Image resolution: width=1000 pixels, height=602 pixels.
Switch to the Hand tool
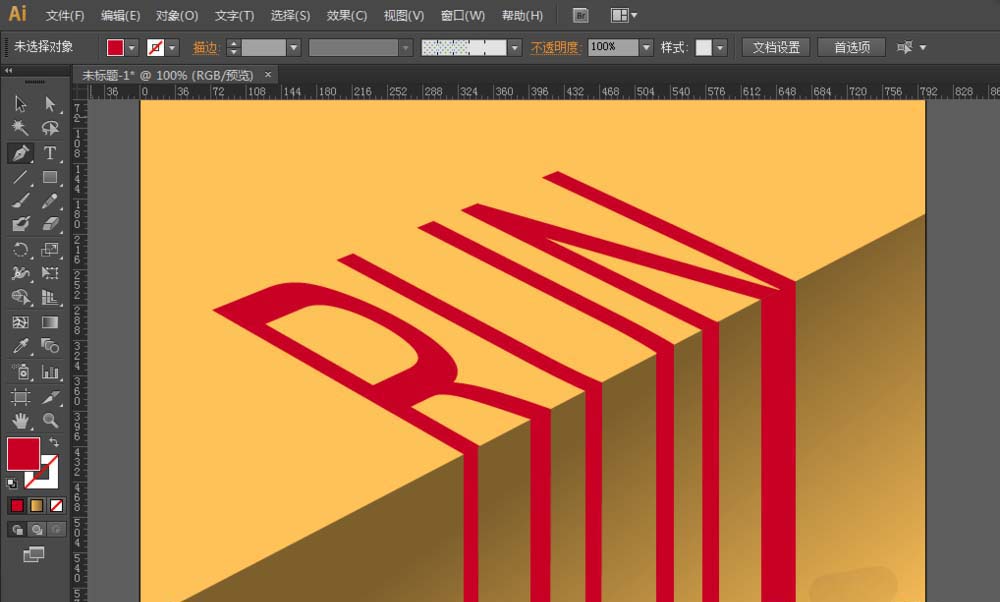click(20, 421)
